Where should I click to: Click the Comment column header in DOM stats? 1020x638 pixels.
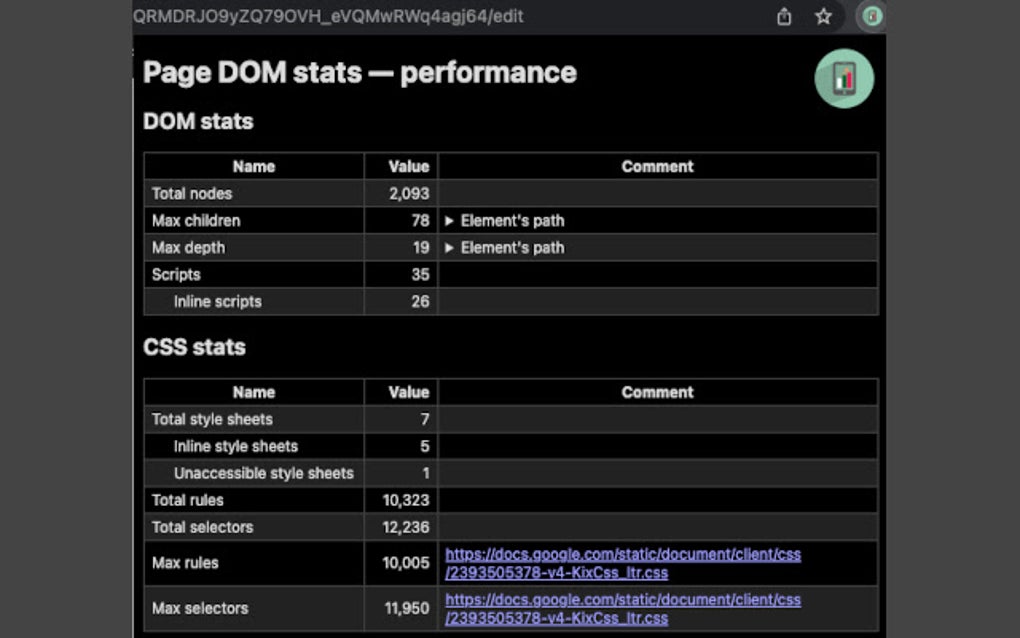click(x=657, y=166)
